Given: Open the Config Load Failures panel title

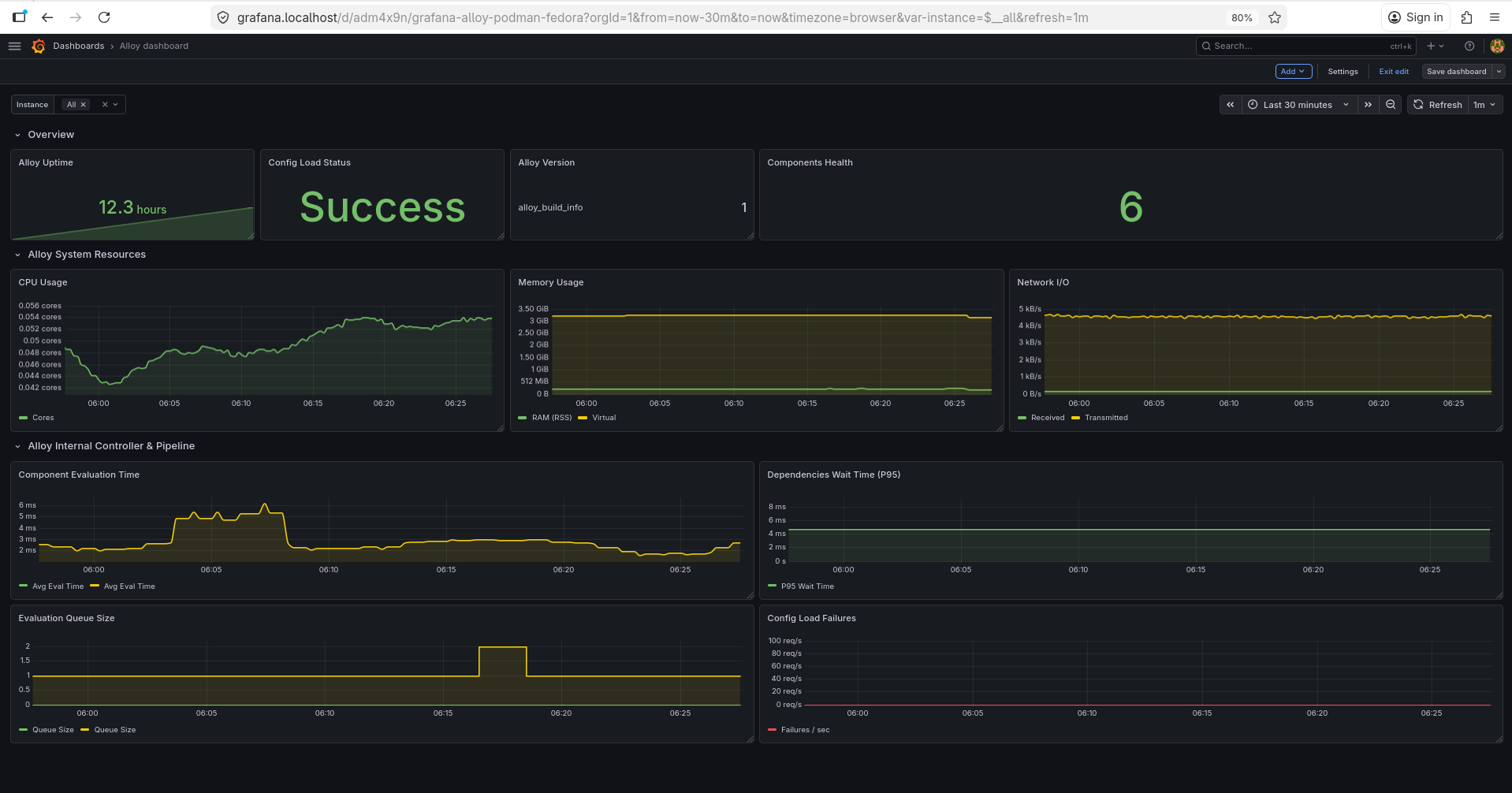Looking at the screenshot, I should 811,618.
